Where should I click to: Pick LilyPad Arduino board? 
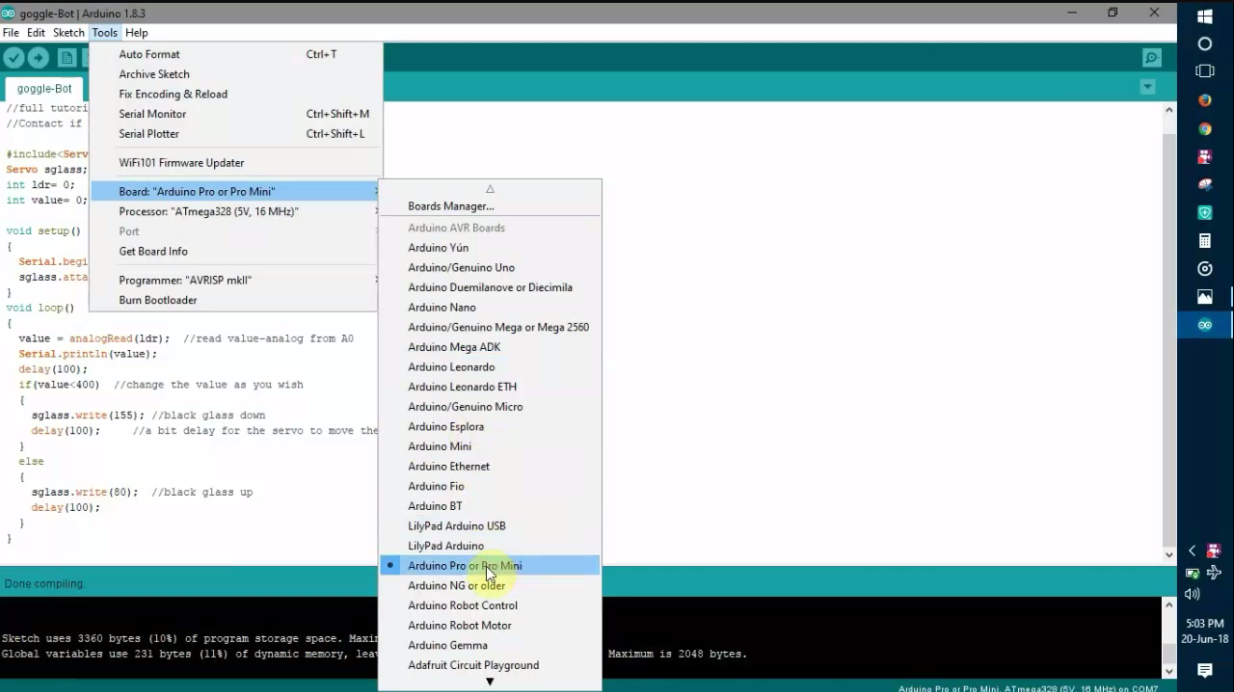[490, 546]
